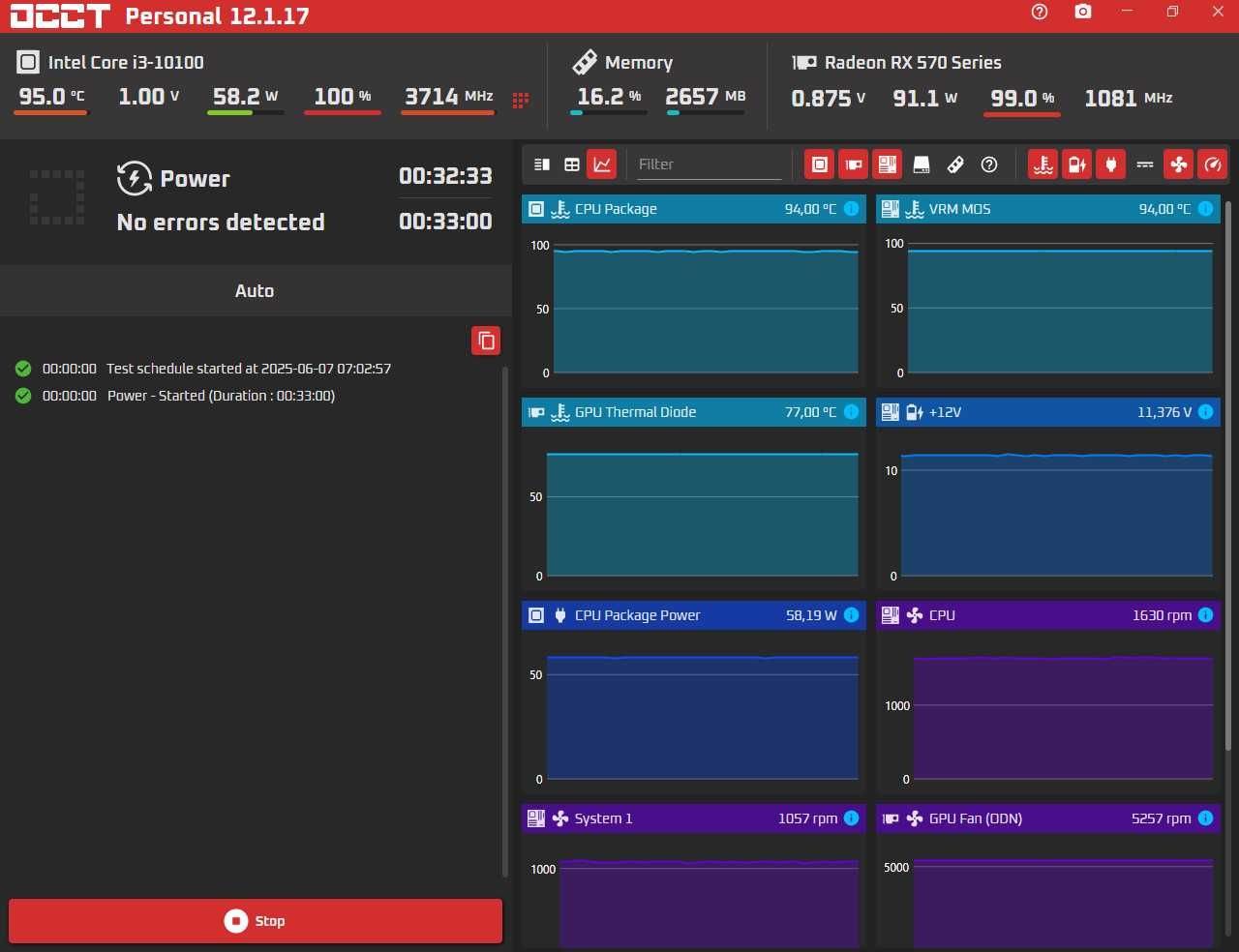Click the GPU frequency value '1081 MHz'
This screenshot has height=952, width=1239.
(1129, 99)
